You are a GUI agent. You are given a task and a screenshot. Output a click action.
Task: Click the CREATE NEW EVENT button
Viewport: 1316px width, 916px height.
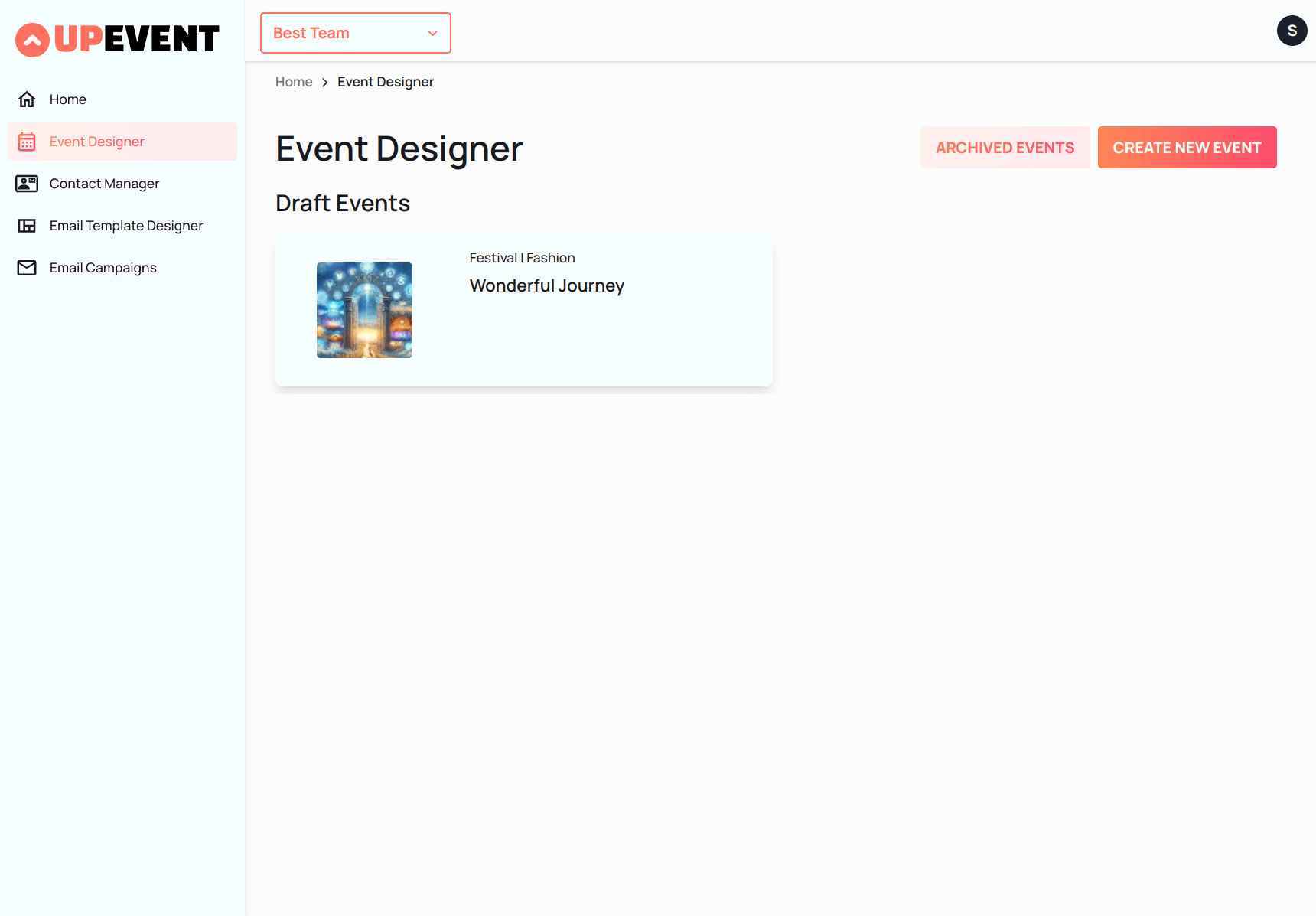(x=1187, y=147)
